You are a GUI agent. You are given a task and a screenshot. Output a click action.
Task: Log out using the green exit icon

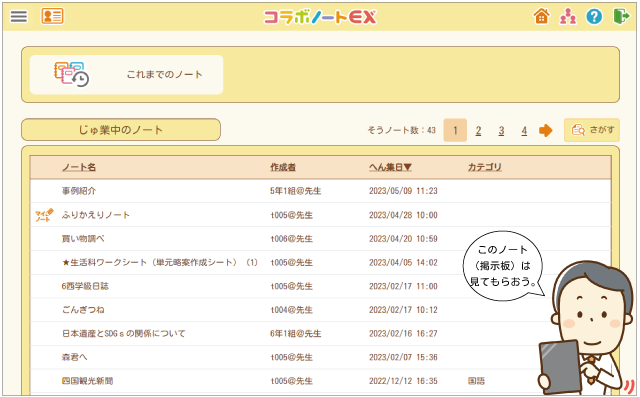pos(622,16)
